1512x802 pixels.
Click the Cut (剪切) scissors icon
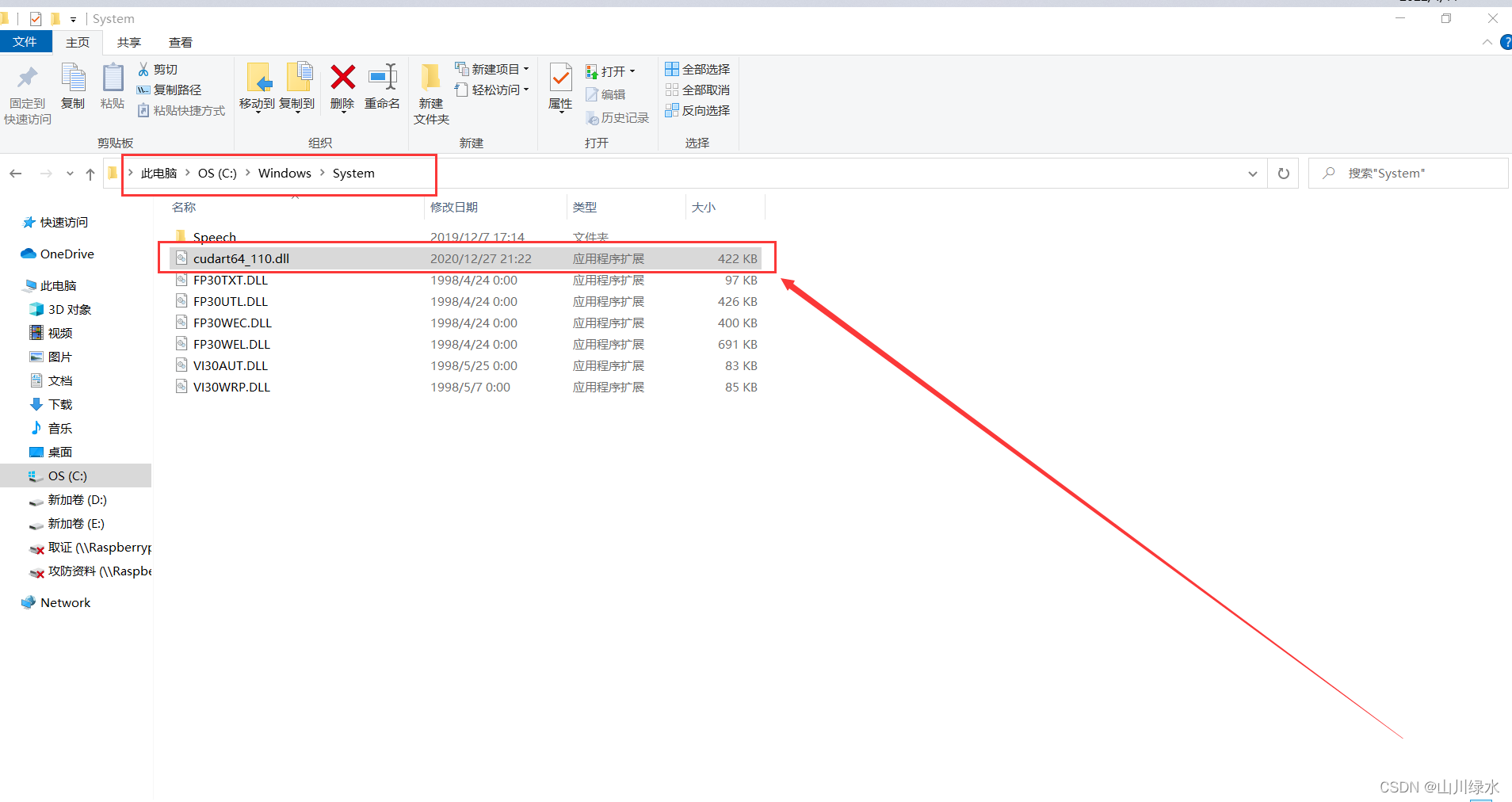click(x=143, y=70)
